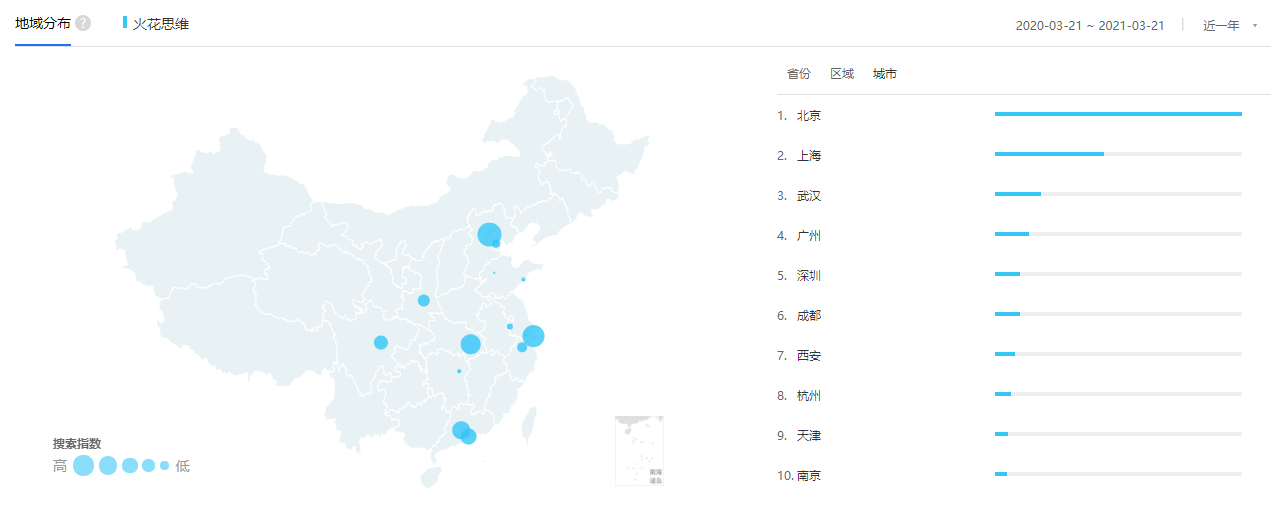Open the 近一年 time range dropdown
The image size is (1286, 513).
[x=1221, y=25]
